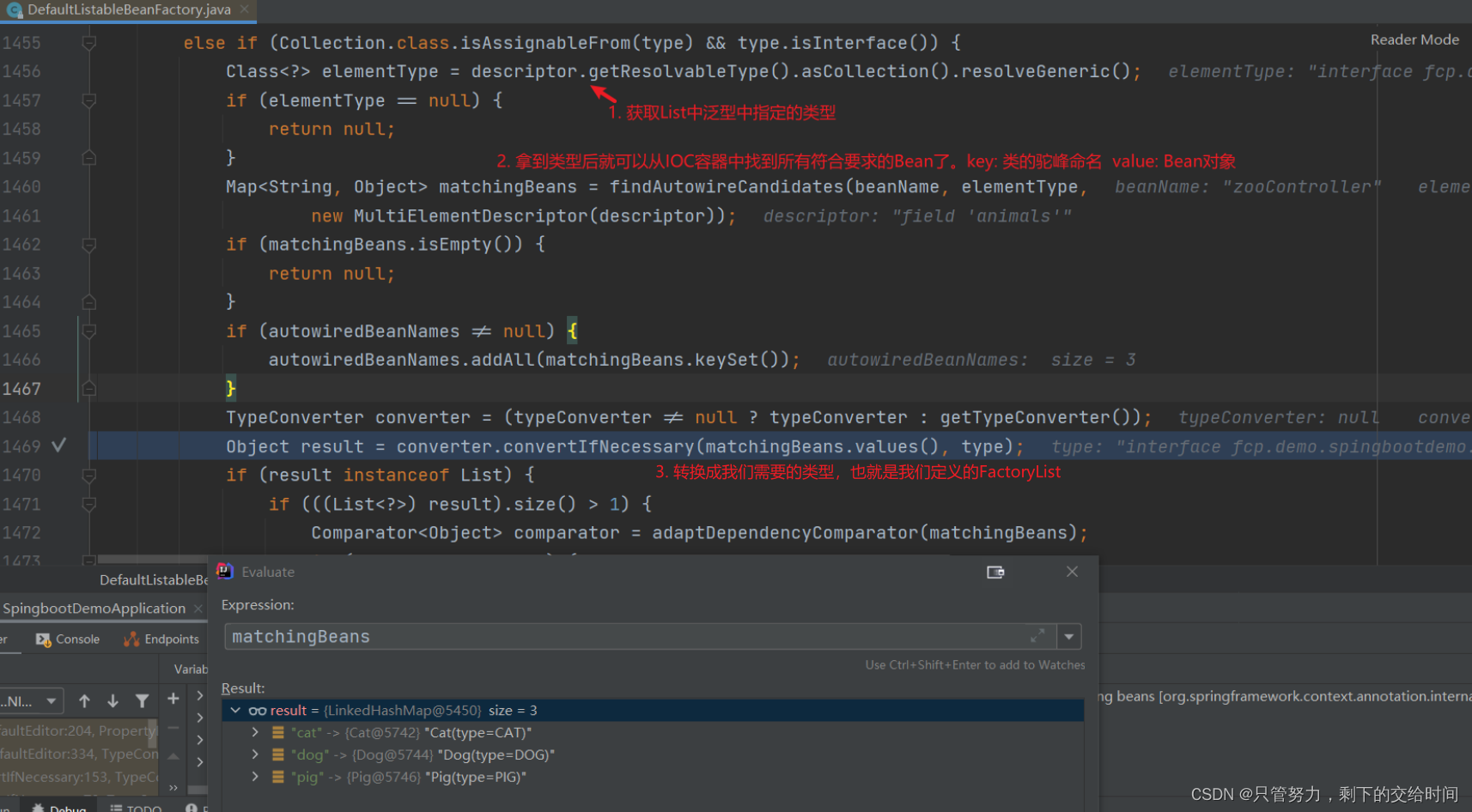Add a new watch with plus icon
Image resolution: width=1472 pixels, height=812 pixels.
[173, 699]
